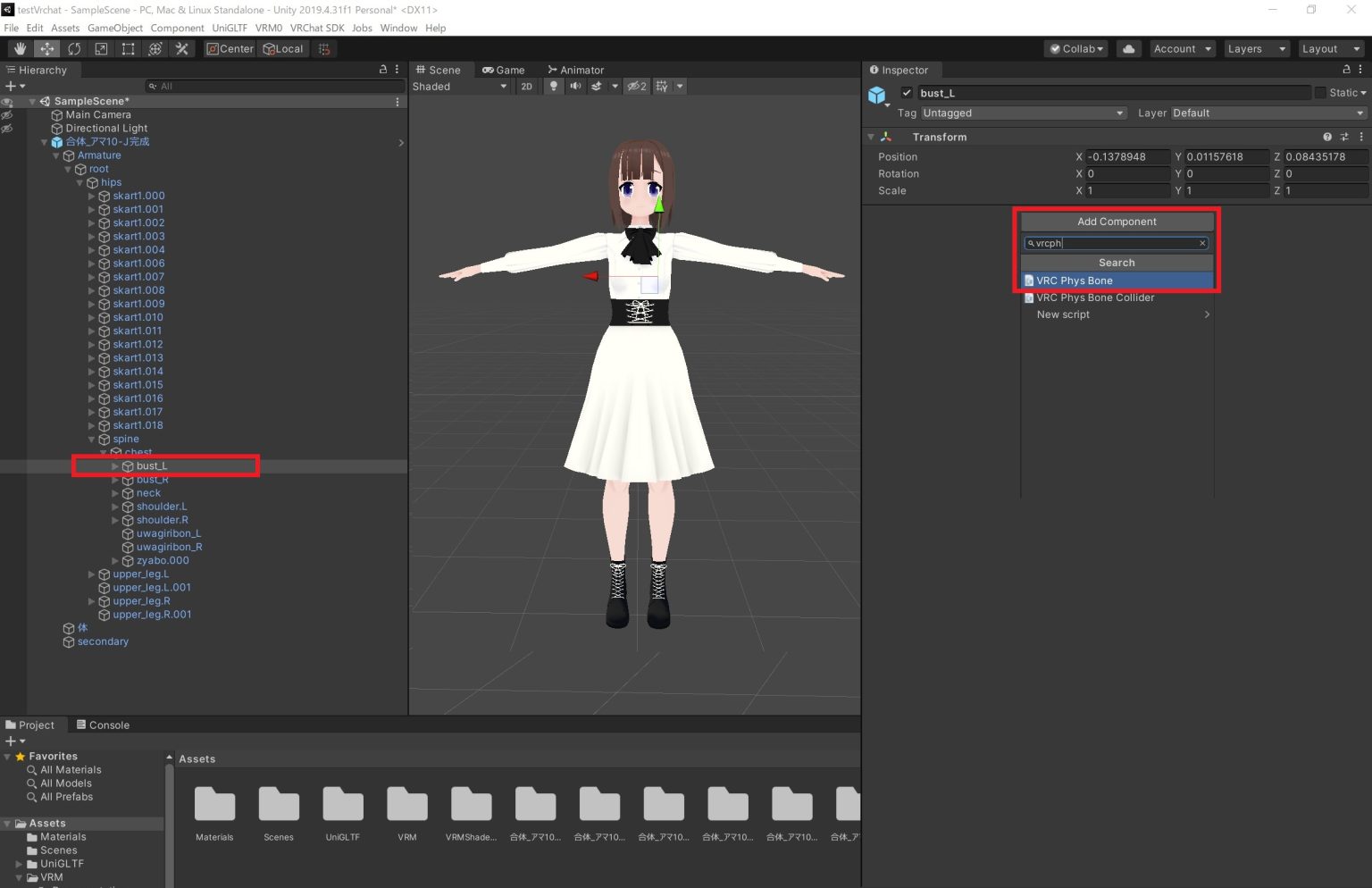Click the Search button under Add Component

[1117, 262]
